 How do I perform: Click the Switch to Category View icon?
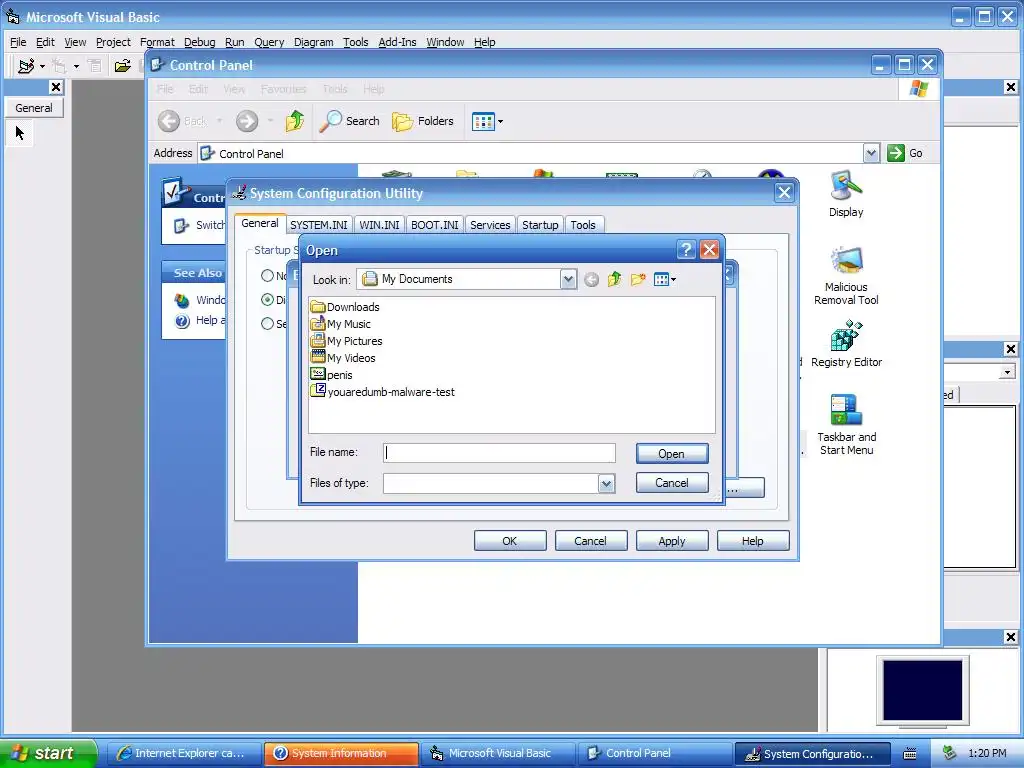coord(181,225)
